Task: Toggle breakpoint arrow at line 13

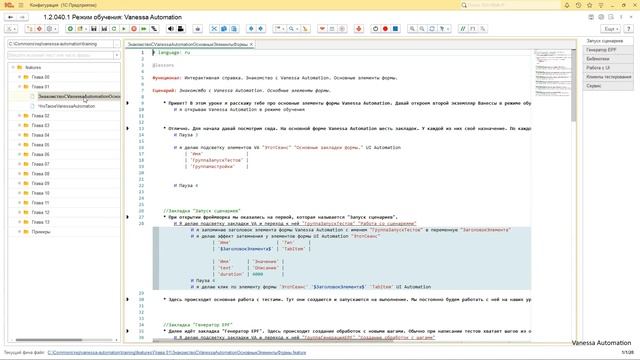Action: 127,129
